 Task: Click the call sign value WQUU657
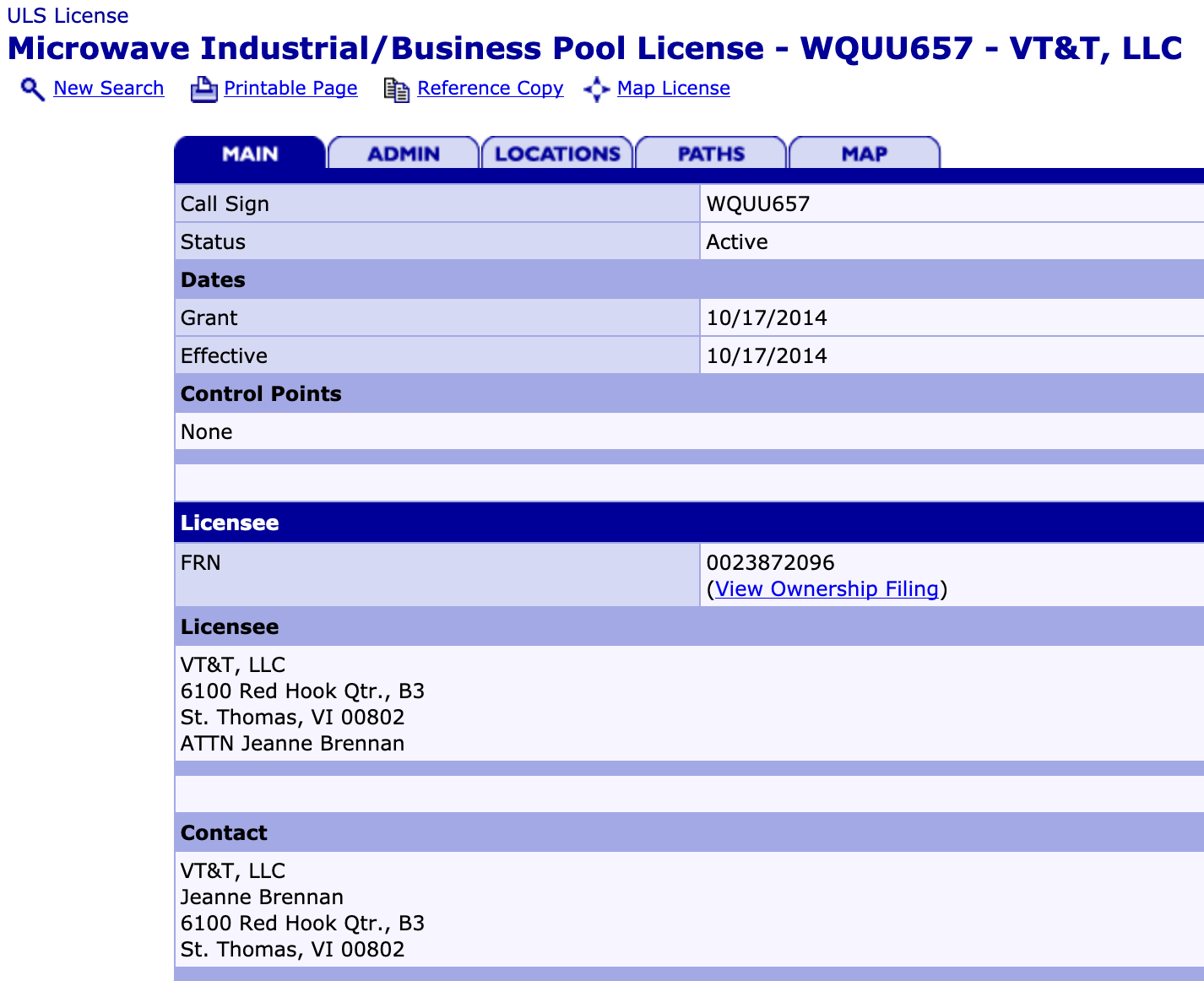point(757,204)
